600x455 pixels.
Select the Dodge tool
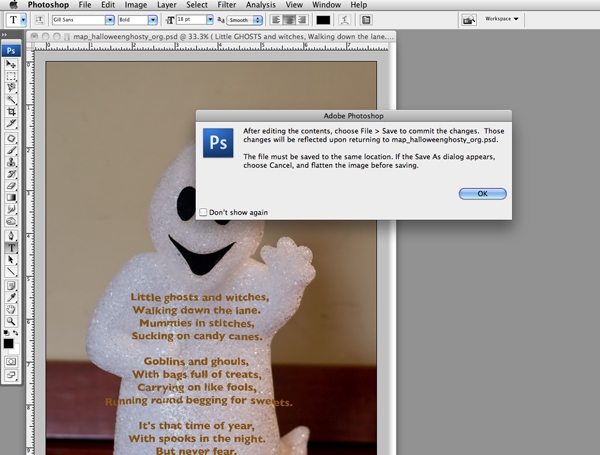(11, 221)
